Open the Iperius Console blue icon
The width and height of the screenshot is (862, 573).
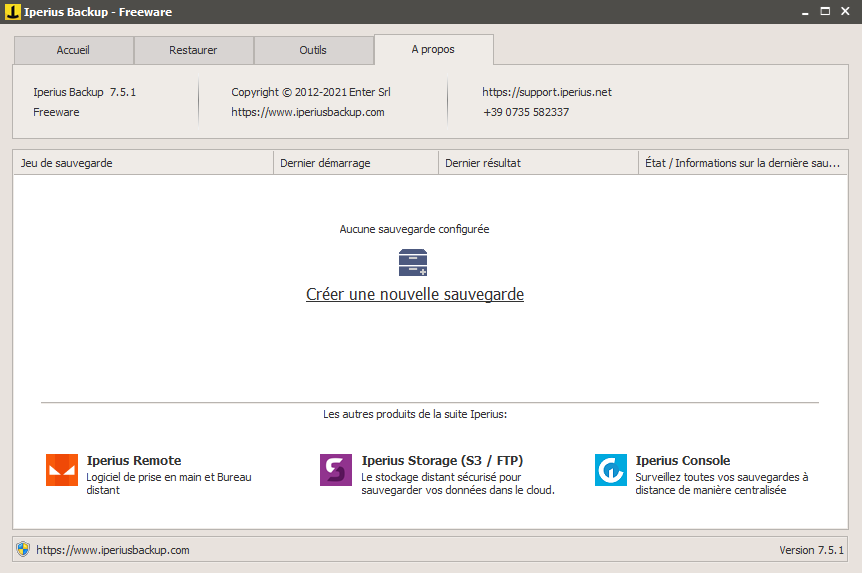tap(611, 470)
